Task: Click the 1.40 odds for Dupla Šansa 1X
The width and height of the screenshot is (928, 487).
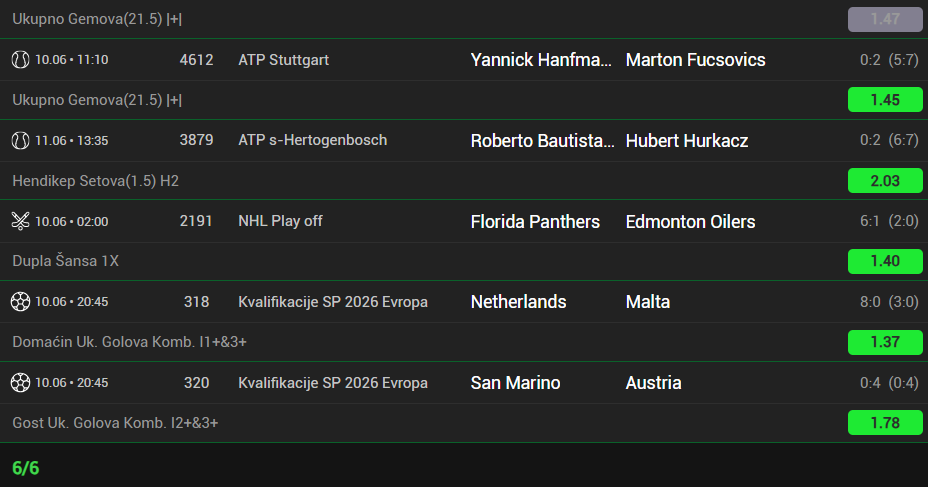Action: (885, 261)
